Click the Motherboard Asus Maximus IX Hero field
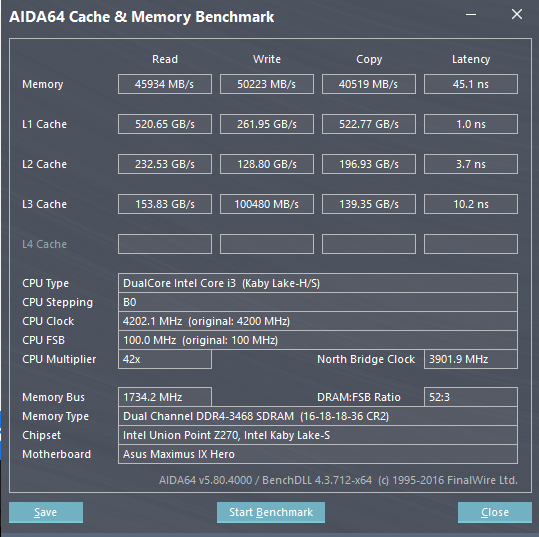539x537 pixels. 318,454
